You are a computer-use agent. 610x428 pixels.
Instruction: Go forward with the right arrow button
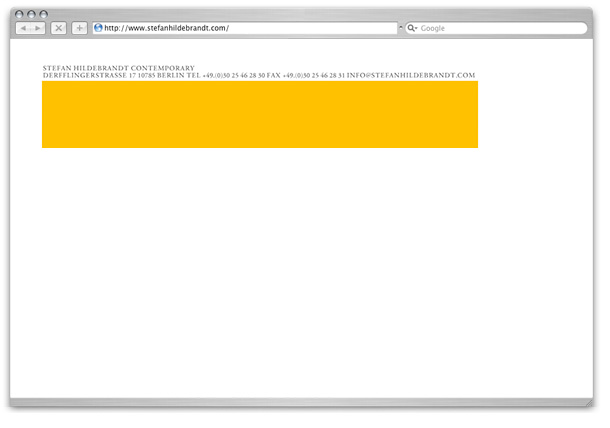click(38, 28)
